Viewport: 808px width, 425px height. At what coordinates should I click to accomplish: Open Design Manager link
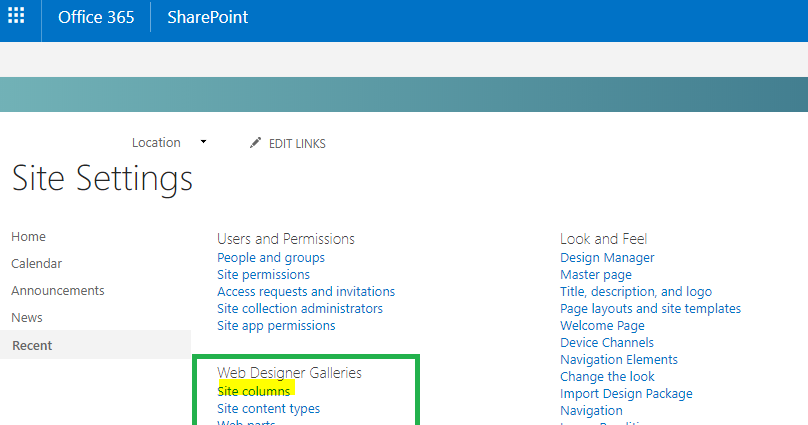(x=607, y=258)
